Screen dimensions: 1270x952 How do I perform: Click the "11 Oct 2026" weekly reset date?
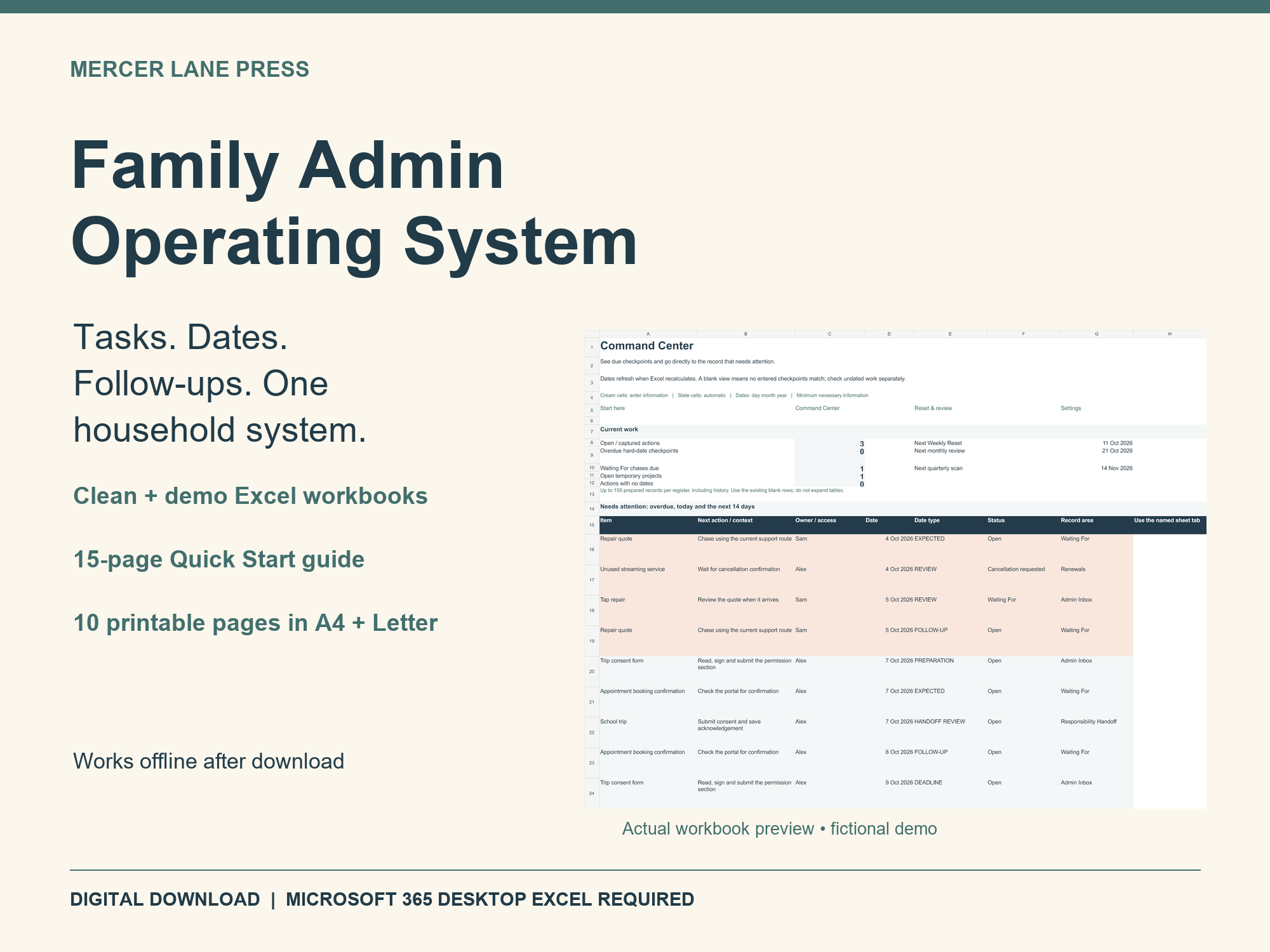[x=1118, y=443]
